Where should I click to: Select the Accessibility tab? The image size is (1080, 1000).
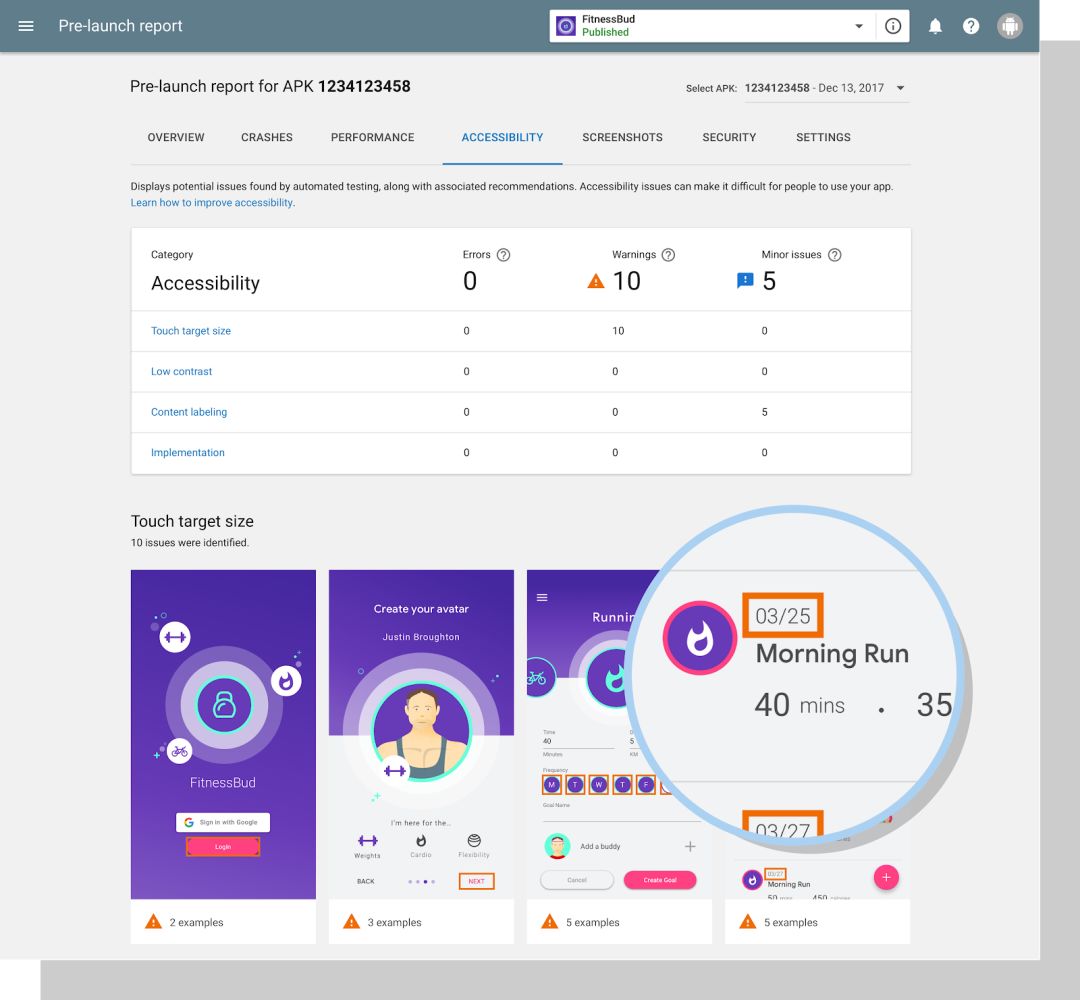(x=502, y=138)
